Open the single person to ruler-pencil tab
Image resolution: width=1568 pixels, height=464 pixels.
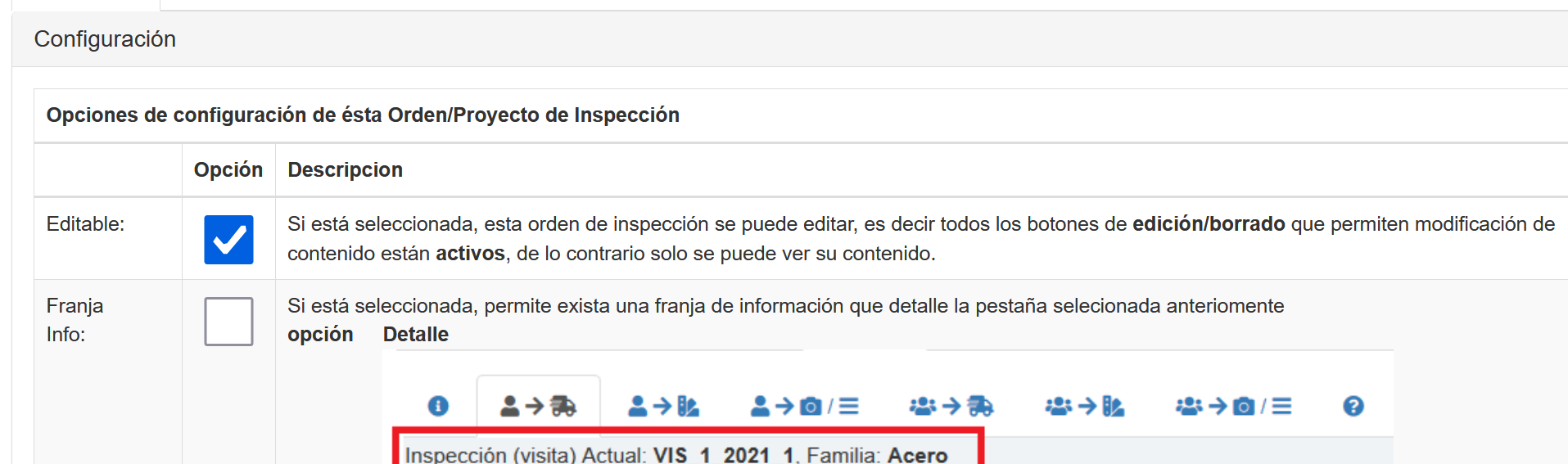(663, 406)
